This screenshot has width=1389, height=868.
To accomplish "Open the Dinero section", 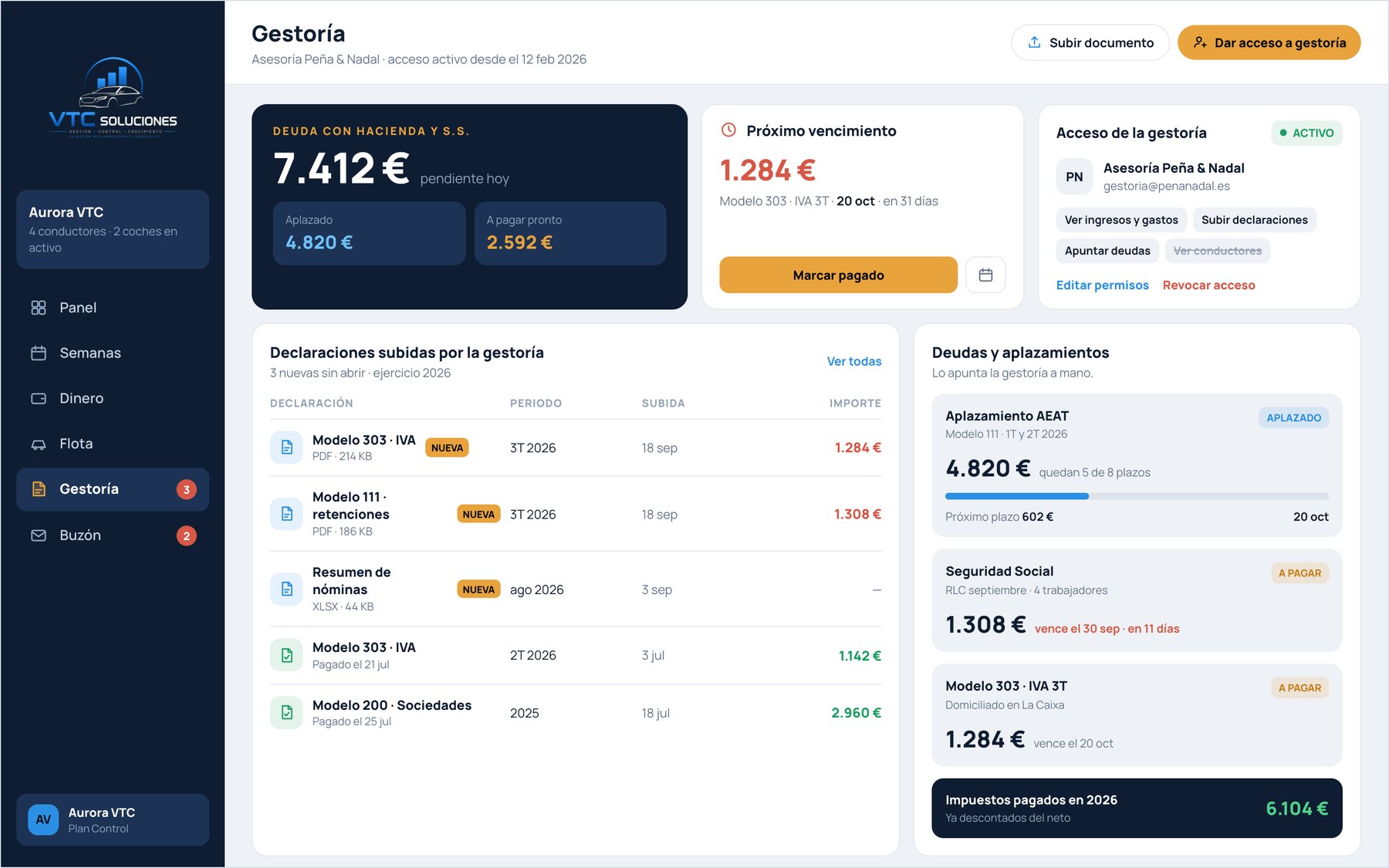I will [113, 399].
